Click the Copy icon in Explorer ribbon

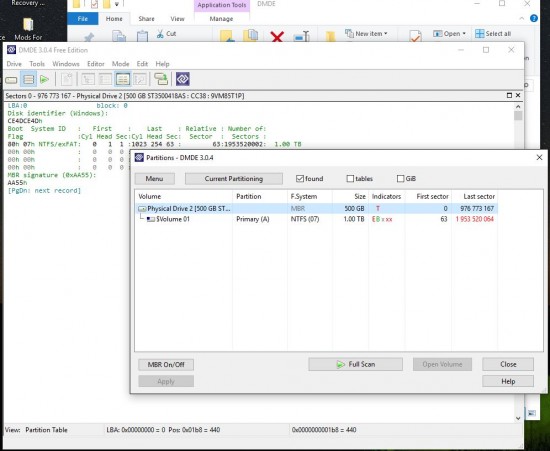coord(119,36)
